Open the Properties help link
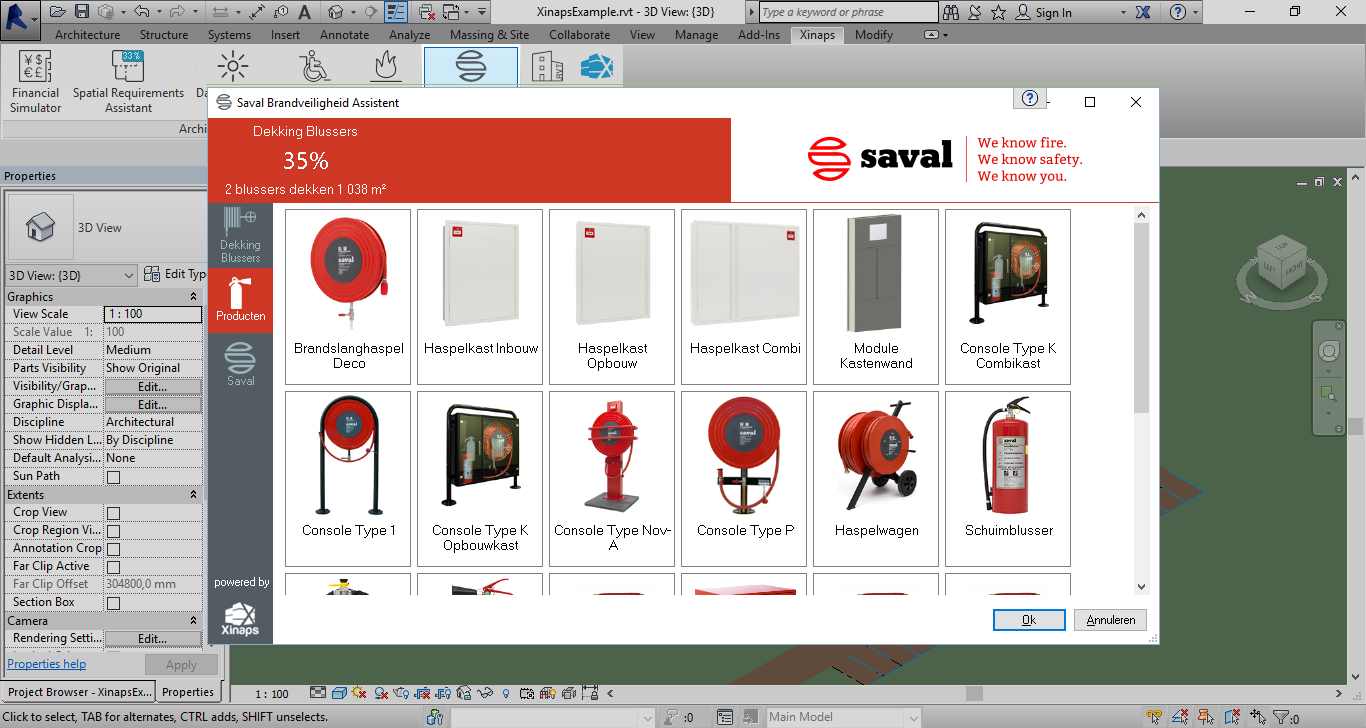 [x=46, y=664]
